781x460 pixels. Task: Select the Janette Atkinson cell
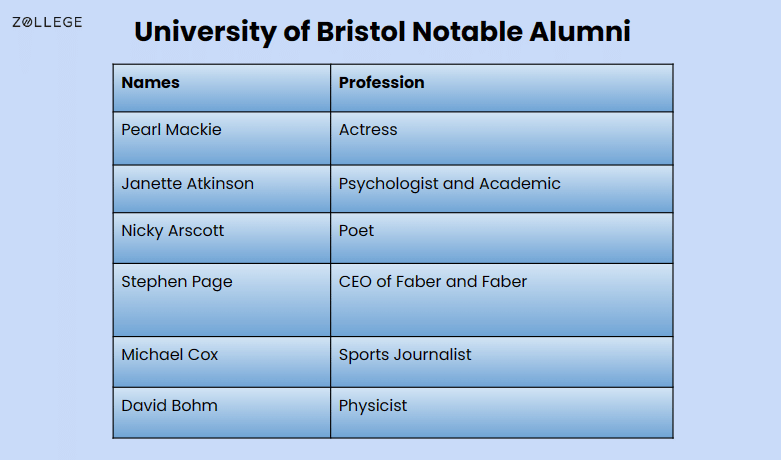pyautogui.click(x=222, y=189)
